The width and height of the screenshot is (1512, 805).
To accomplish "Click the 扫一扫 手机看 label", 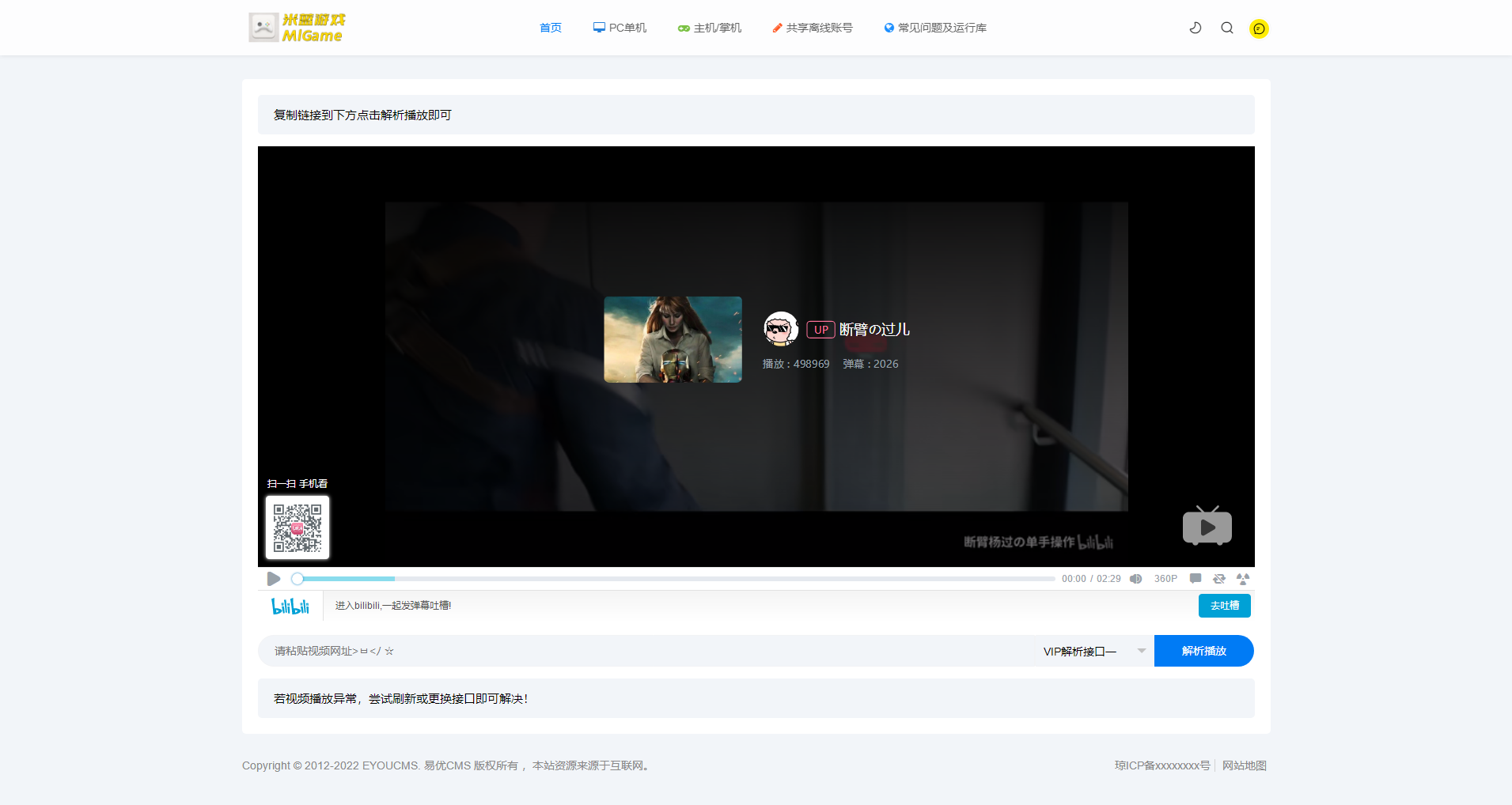I will pos(297,483).
